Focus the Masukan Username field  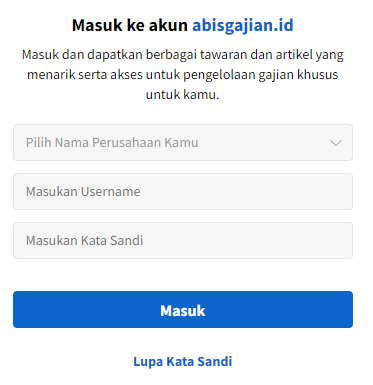pos(183,192)
